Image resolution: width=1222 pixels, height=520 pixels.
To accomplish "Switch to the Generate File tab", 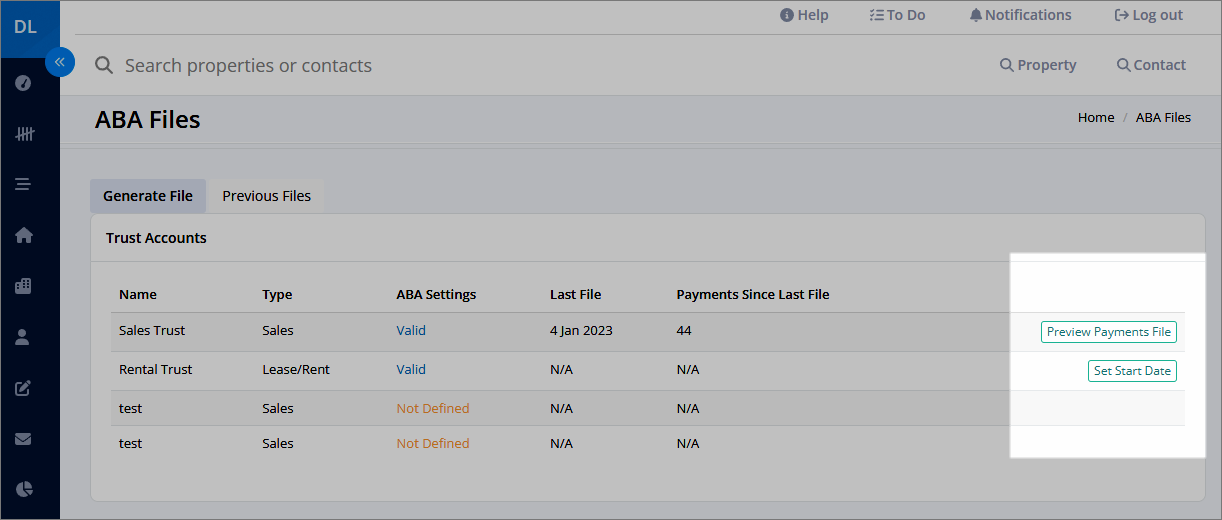I will [148, 196].
